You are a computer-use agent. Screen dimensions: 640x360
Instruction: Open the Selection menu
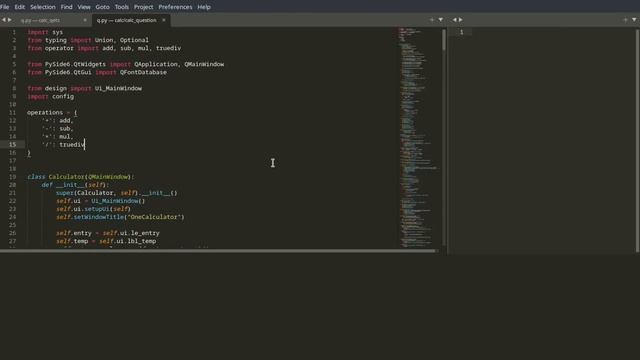[x=43, y=7]
